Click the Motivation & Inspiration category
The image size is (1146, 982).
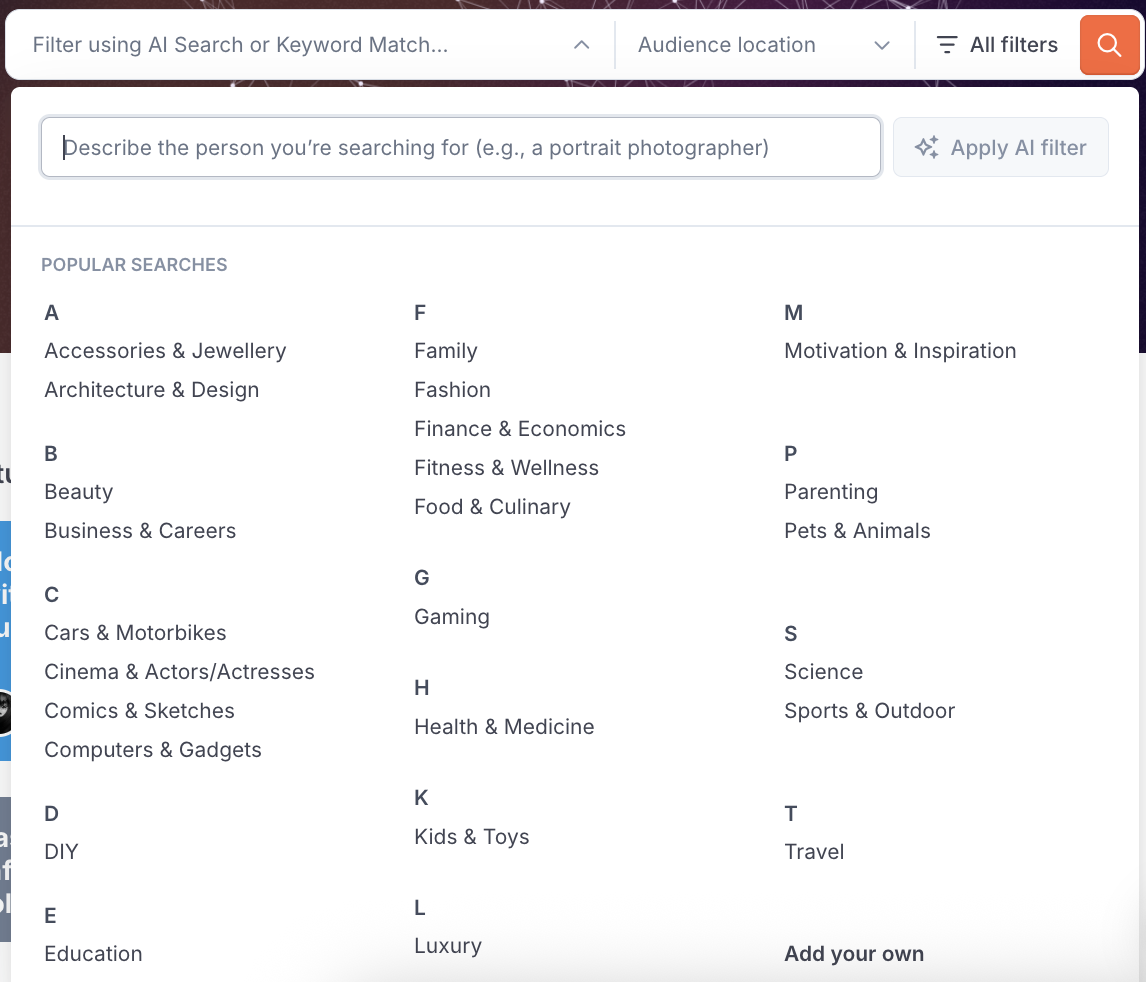(900, 351)
